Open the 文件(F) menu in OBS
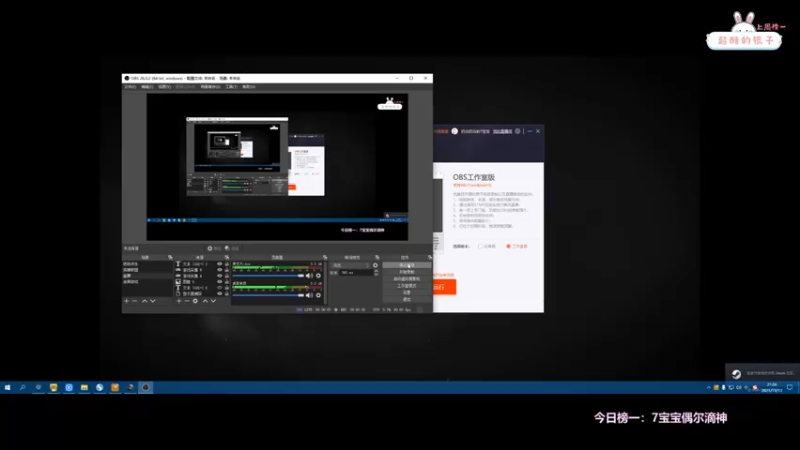Screen dimensions: 800x450 130,87
